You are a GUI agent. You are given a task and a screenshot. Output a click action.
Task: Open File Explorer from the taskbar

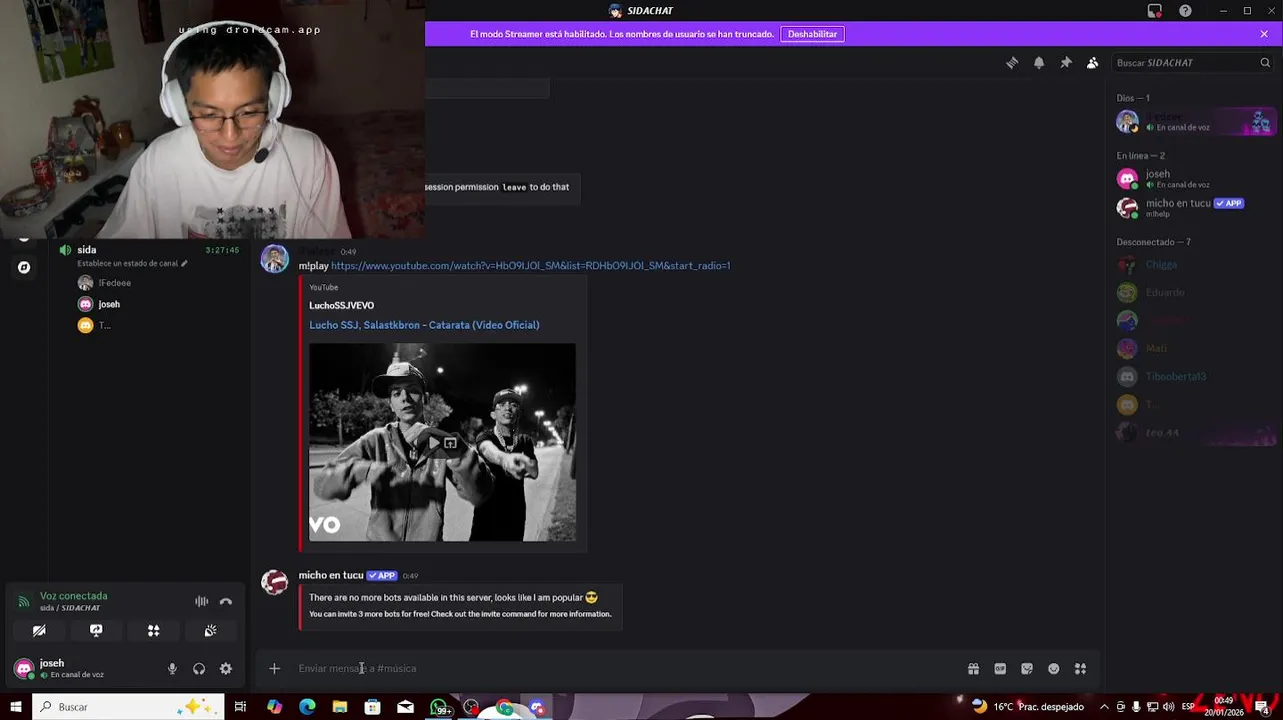pyautogui.click(x=340, y=707)
